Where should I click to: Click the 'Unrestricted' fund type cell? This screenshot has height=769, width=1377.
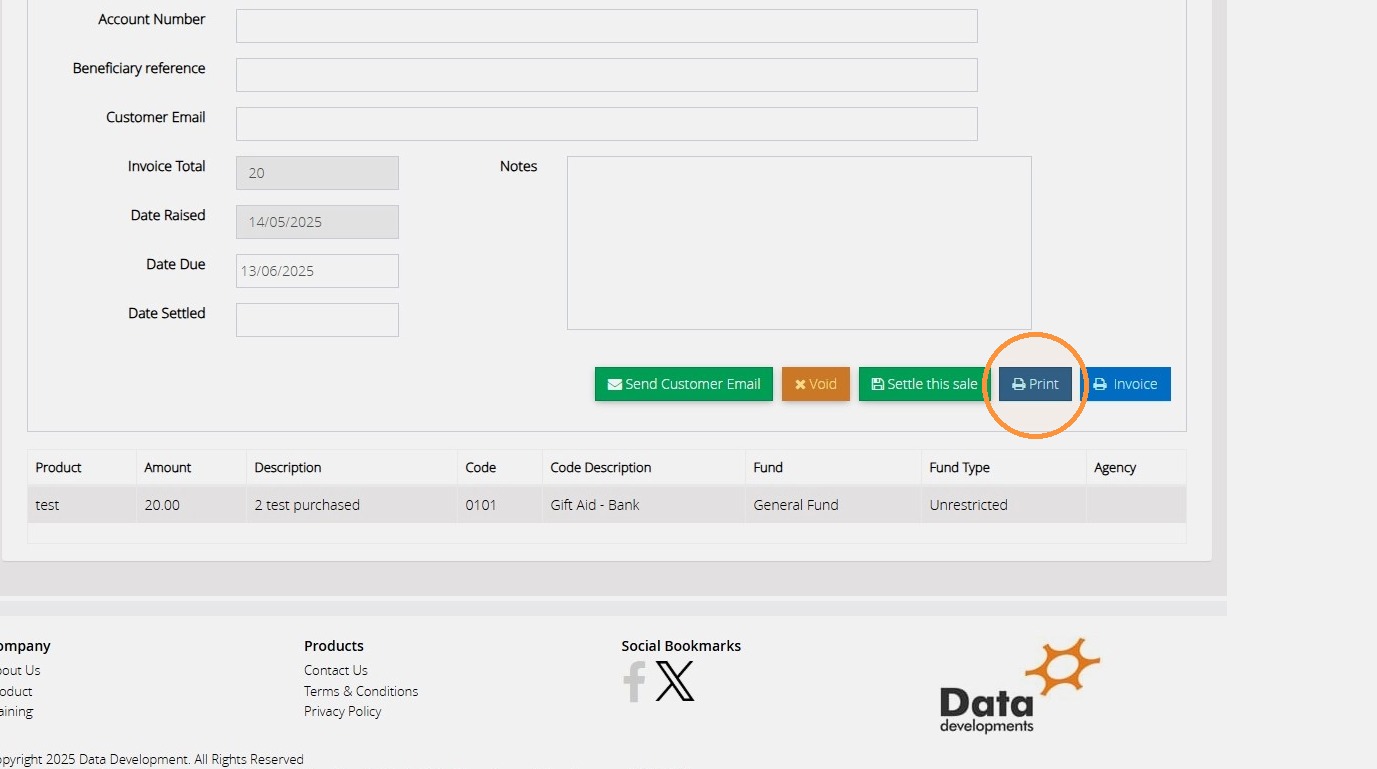[x=1004, y=505]
